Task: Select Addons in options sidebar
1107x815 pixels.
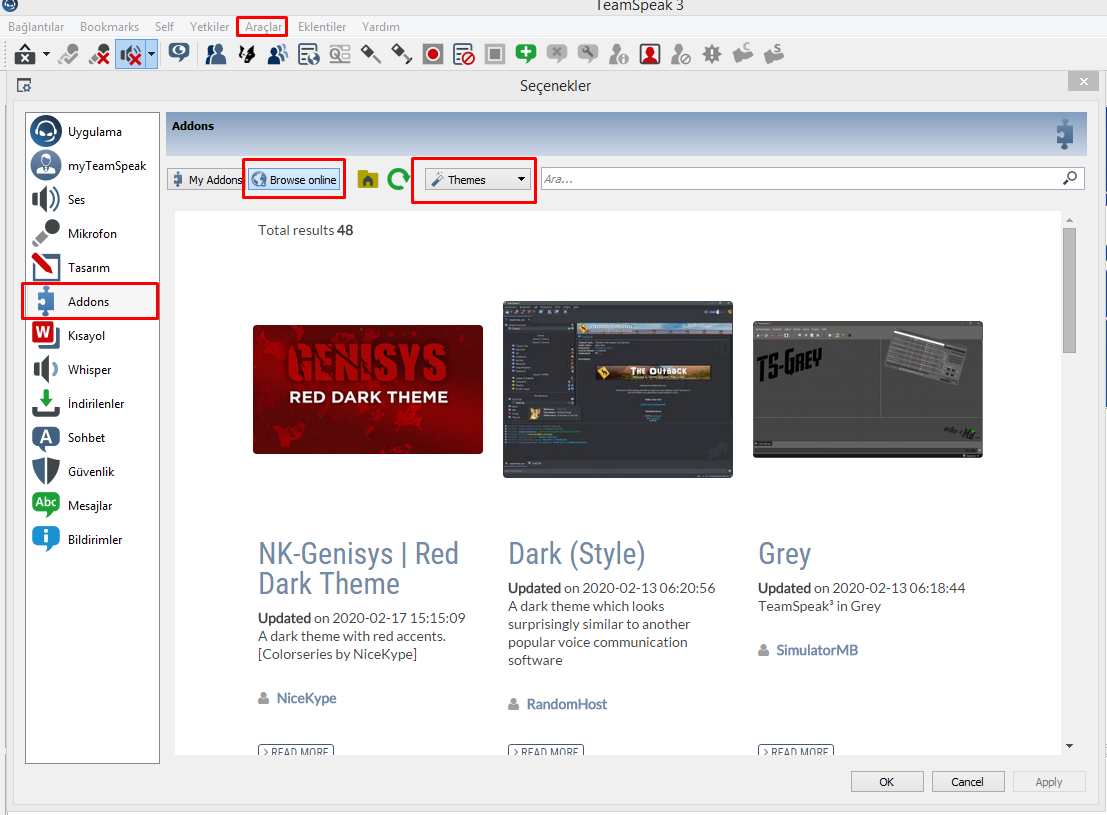Action: 92,302
